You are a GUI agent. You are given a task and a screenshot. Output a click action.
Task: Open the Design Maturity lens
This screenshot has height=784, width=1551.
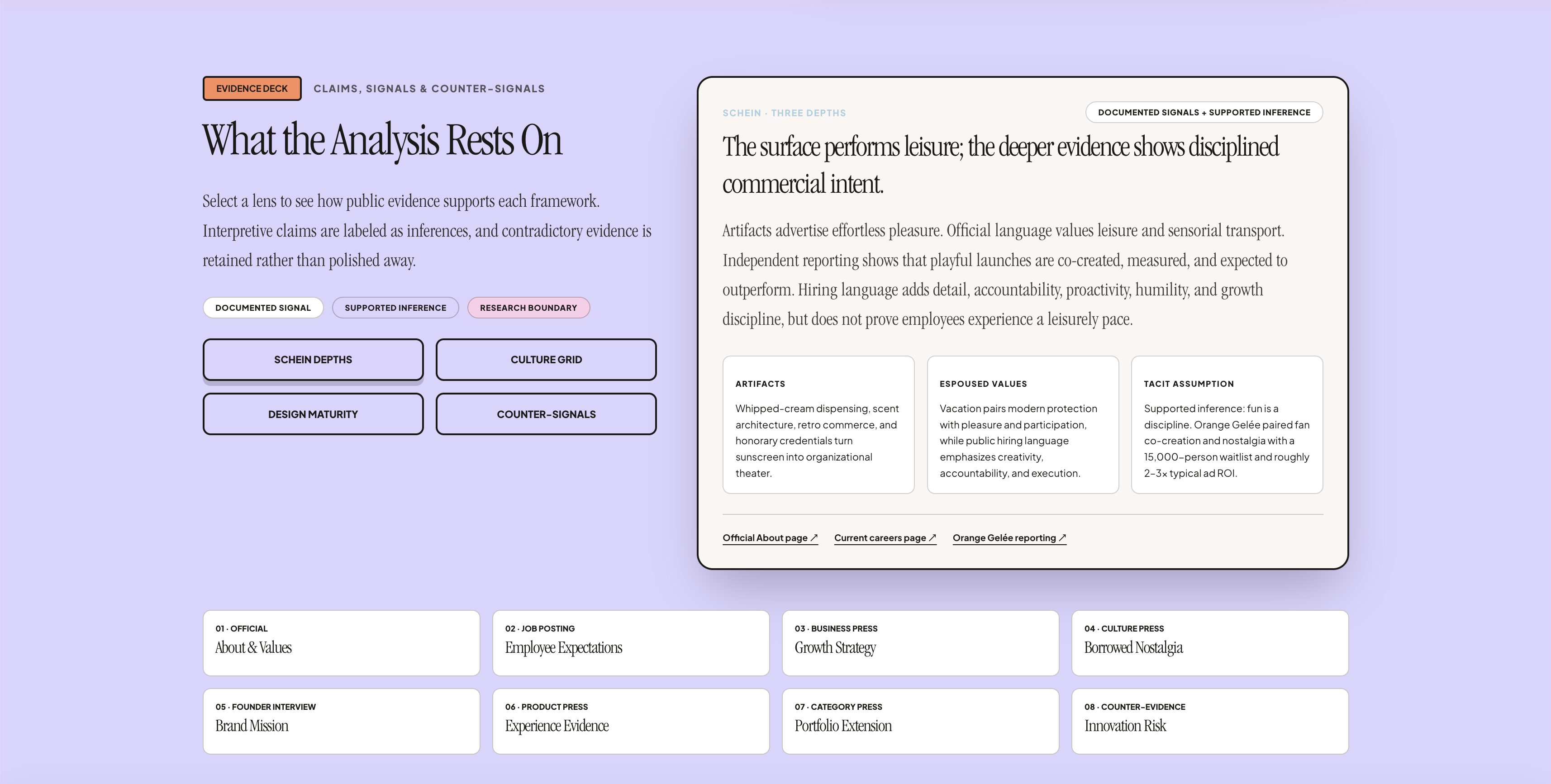313,414
